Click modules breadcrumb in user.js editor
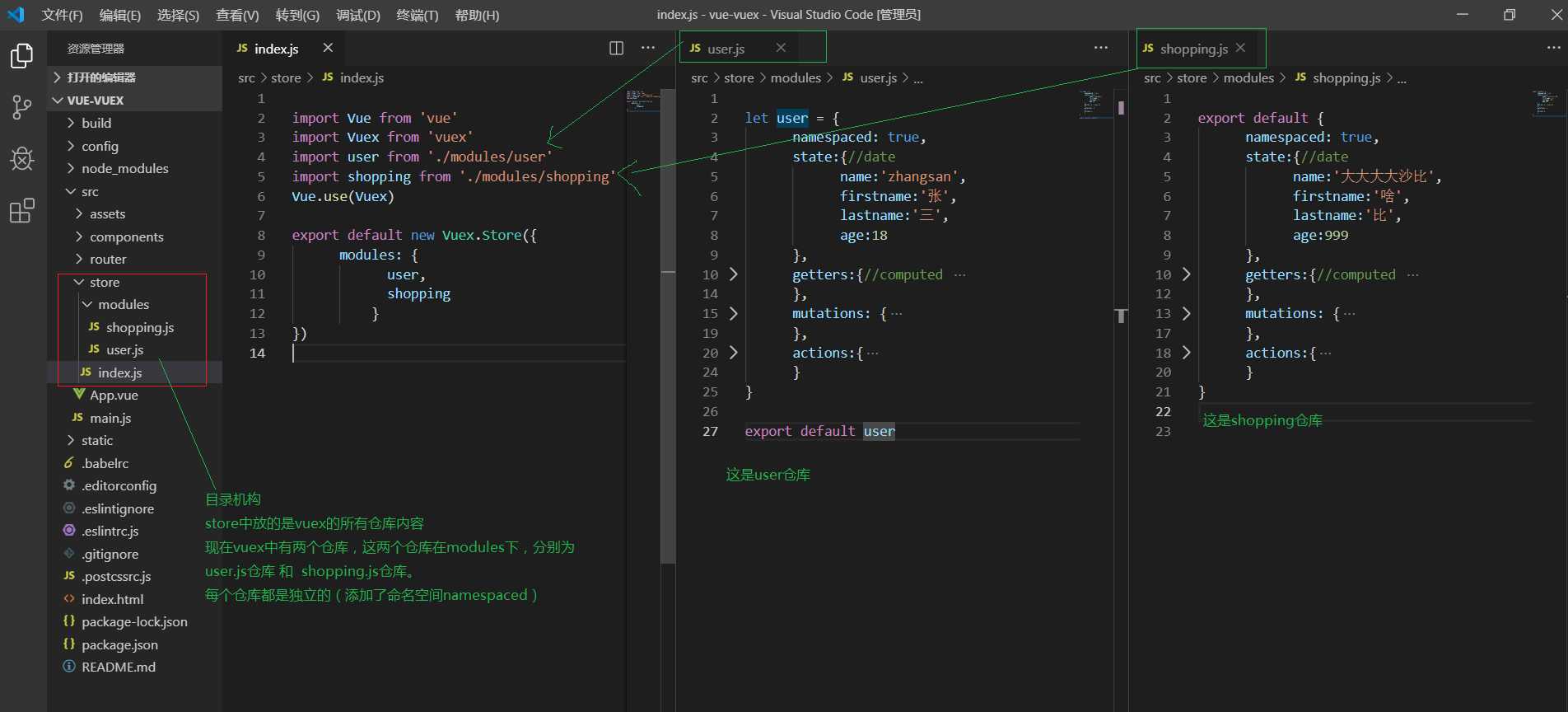 (796, 77)
